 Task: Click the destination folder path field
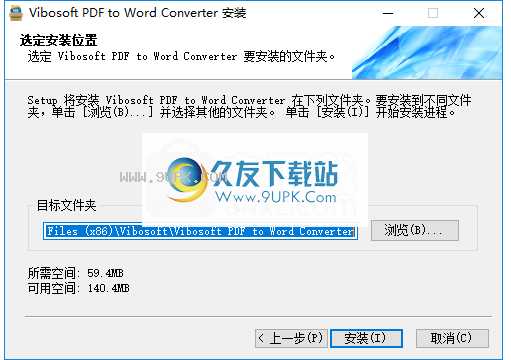point(200,231)
